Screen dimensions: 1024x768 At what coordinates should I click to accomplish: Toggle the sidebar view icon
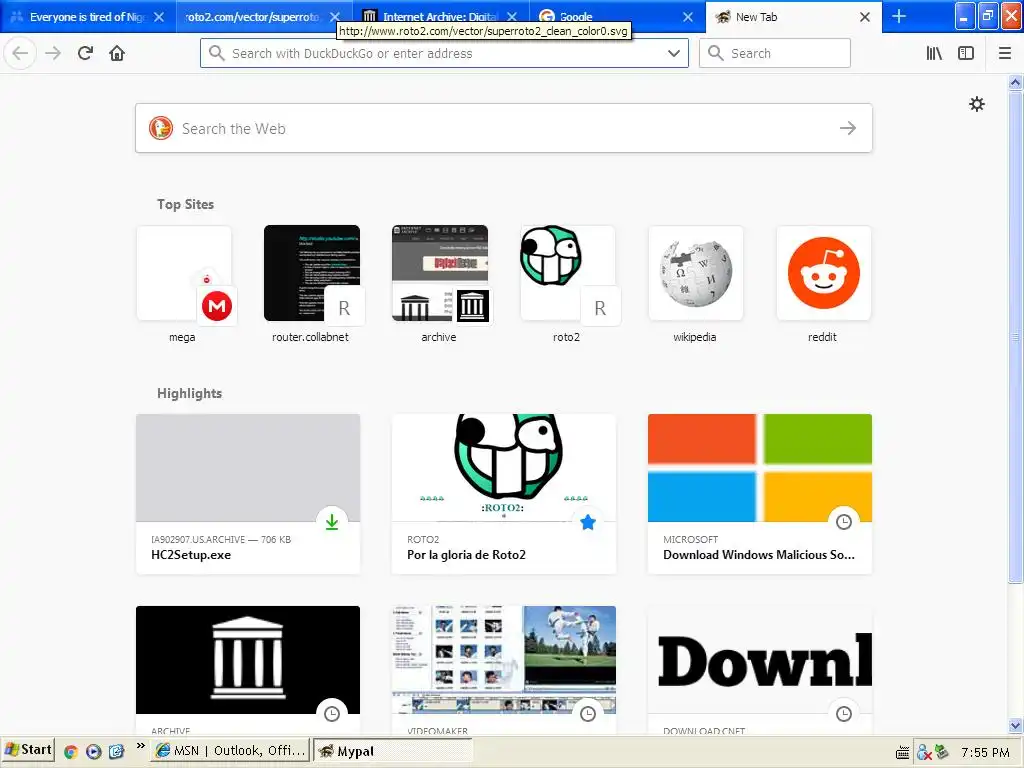[x=966, y=53]
